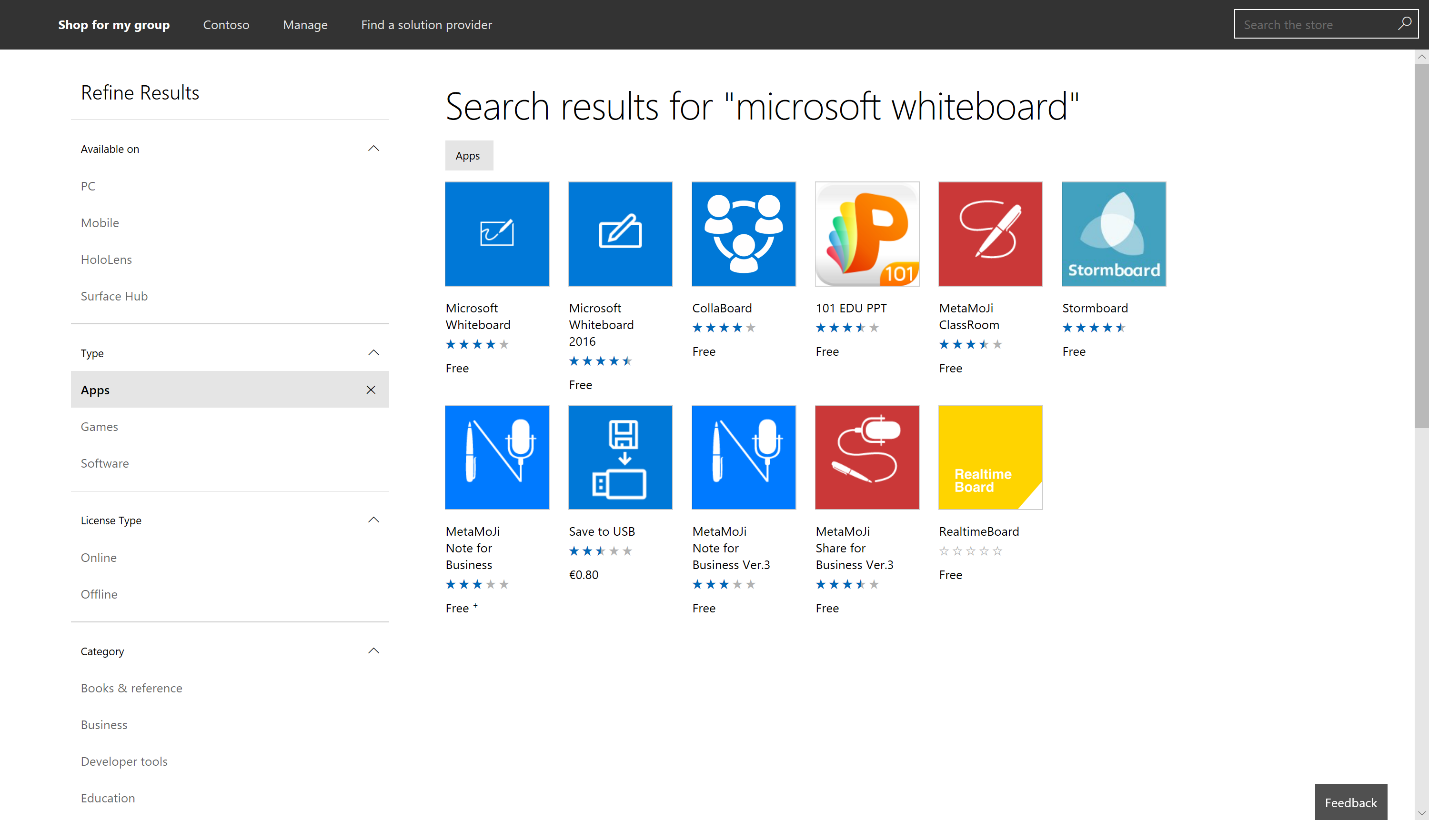Collapse the Available on section
Screen dimensions: 1429x820
372,148
